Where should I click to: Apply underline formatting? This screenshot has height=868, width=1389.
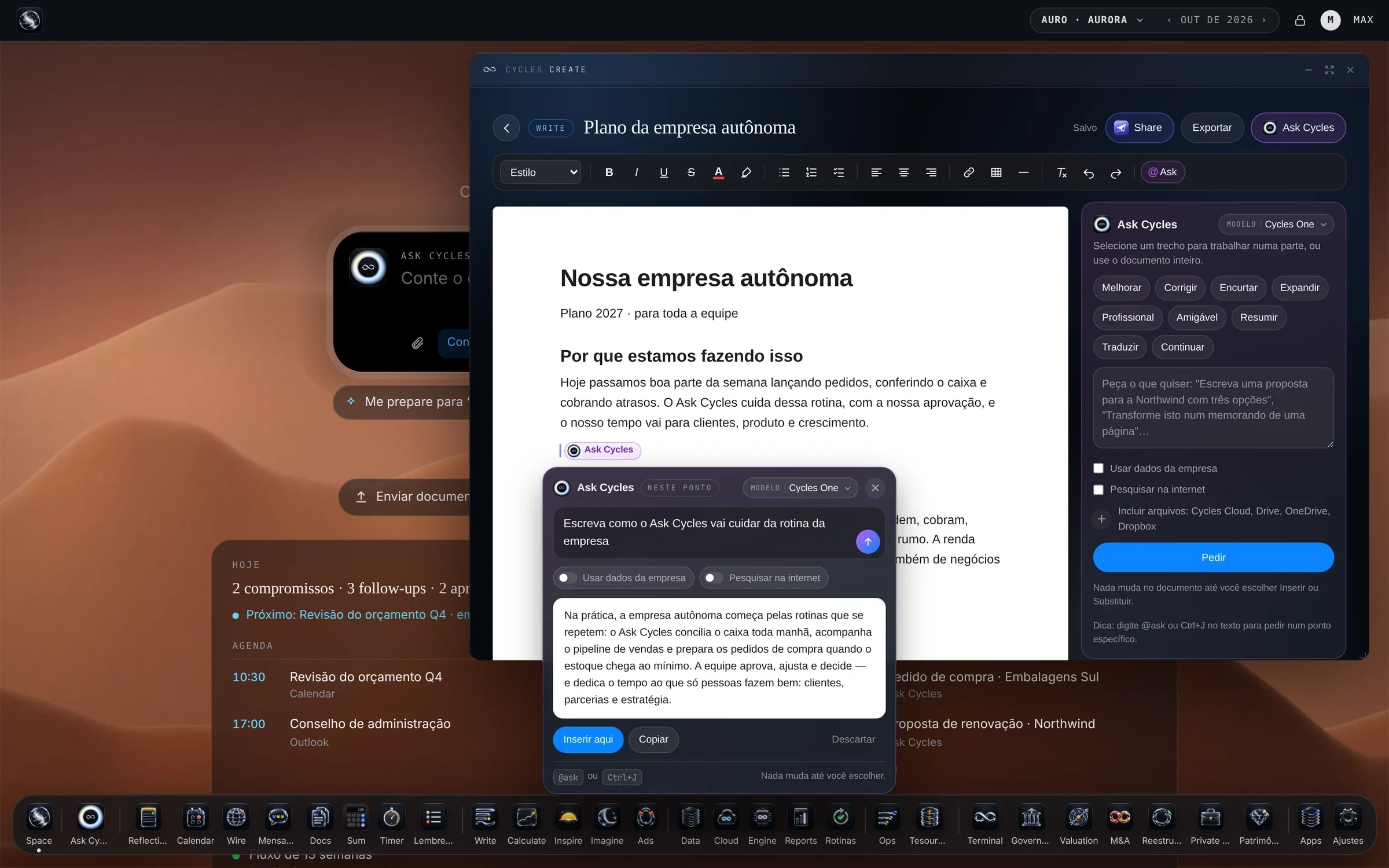(664, 172)
